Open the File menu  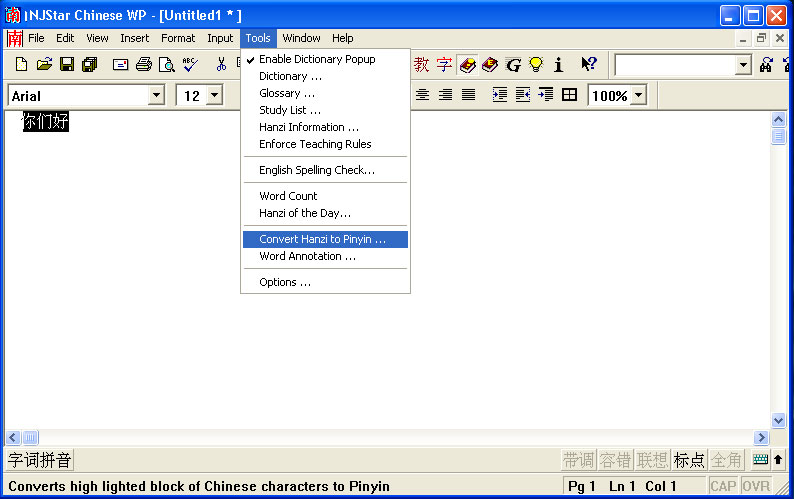36,38
